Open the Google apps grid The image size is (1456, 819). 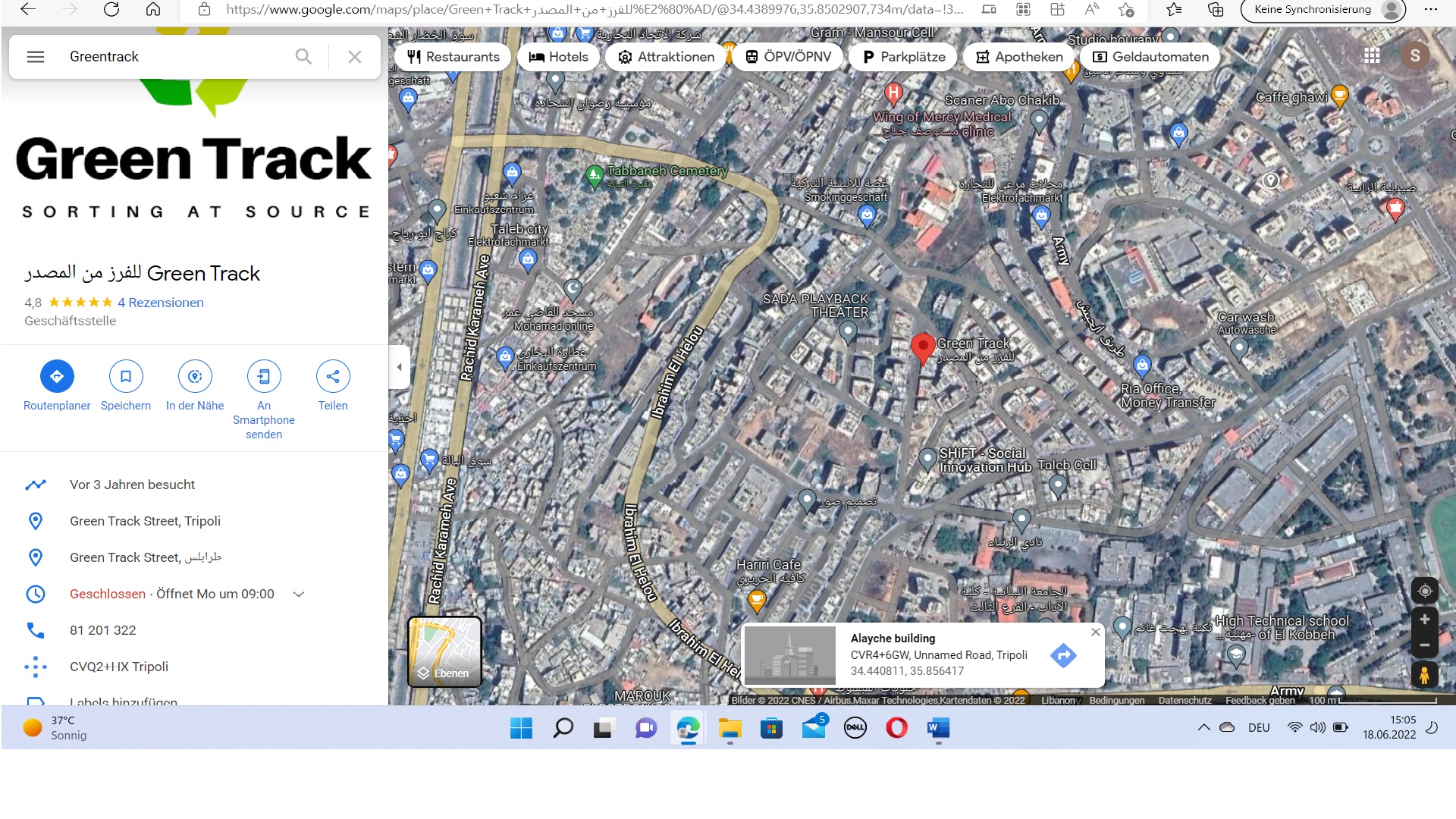(1372, 55)
